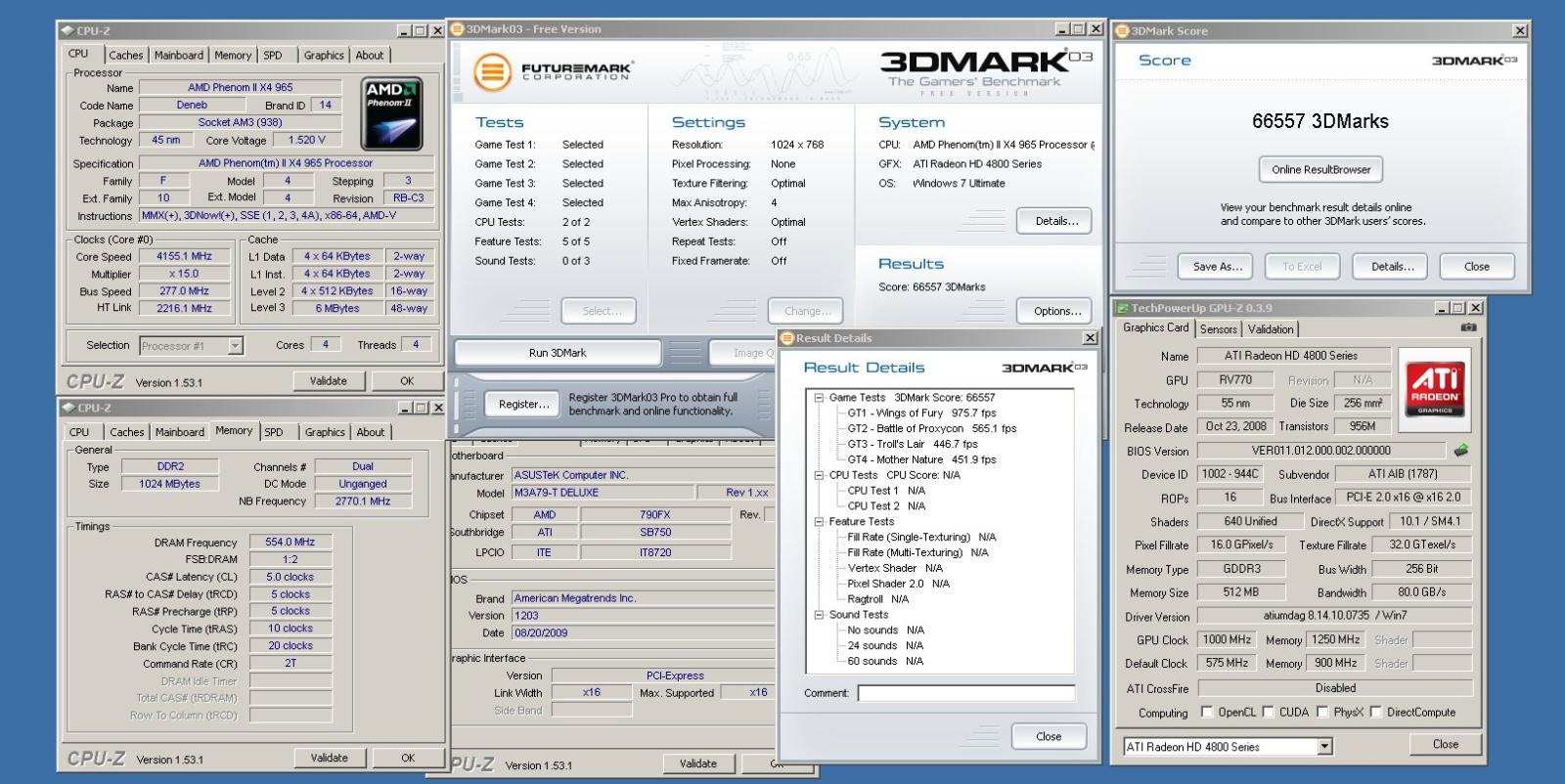Click the To Excel button
The width and height of the screenshot is (1565, 784).
1302,266
